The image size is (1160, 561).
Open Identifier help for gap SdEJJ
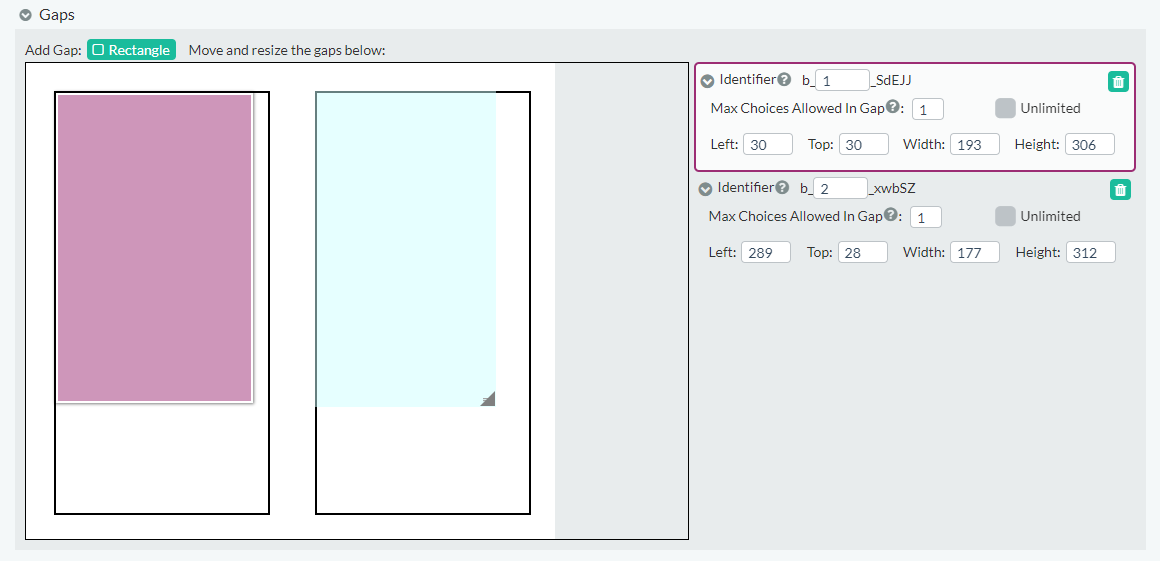tap(784, 79)
